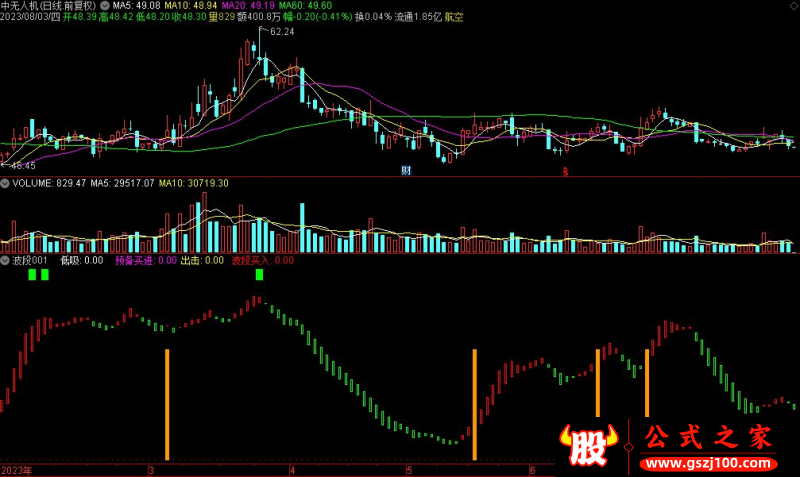Click the stock title 中无人机(日线.前复权)
This screenshot has height=477, width=800.
pyautogui.click(x=48, y=6)
